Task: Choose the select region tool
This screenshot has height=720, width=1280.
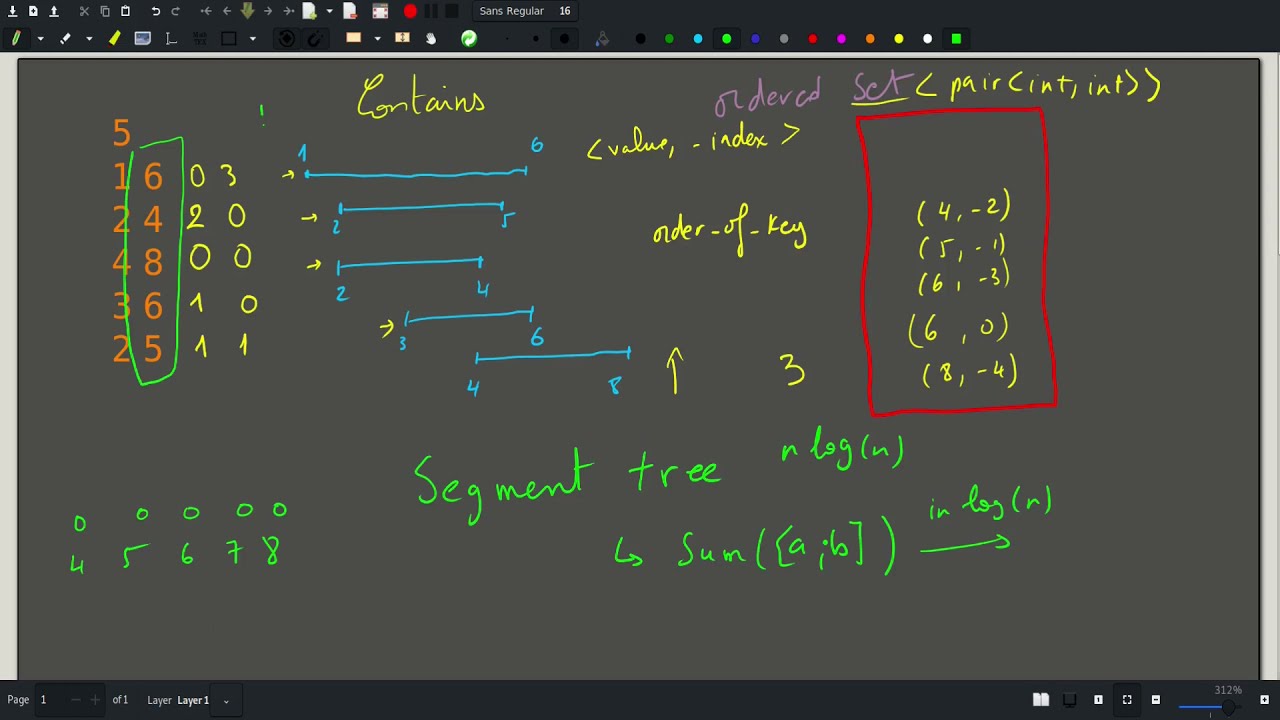Action: click(x=353, y=38)
